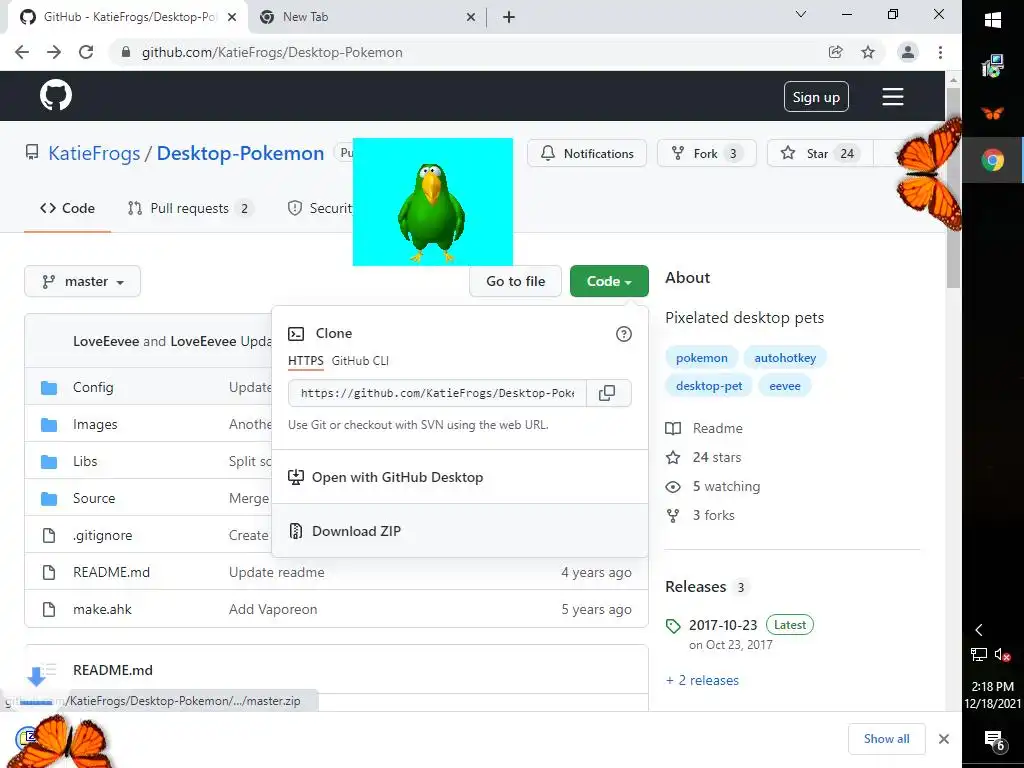Viewport: 1024px width, 768px height.
Task: Close the downloads bar
Action: 944,739
